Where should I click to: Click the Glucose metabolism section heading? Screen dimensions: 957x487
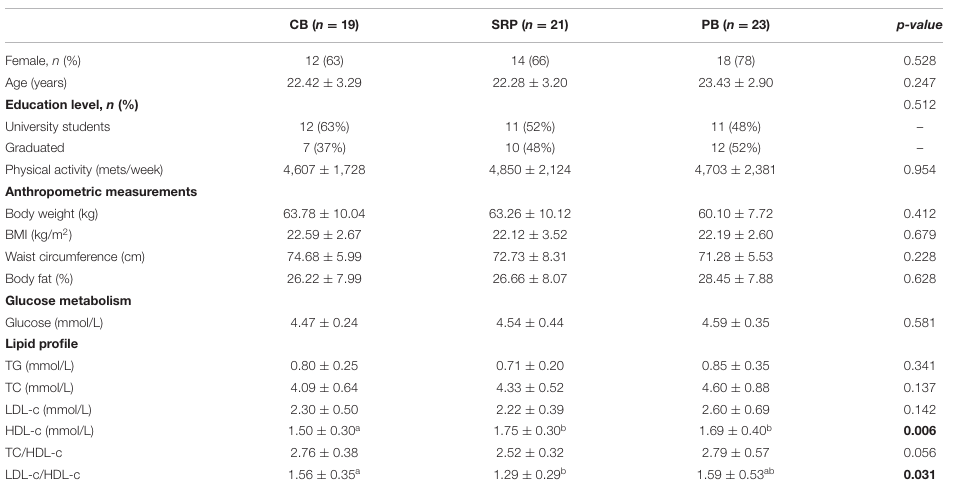point(68,299)
